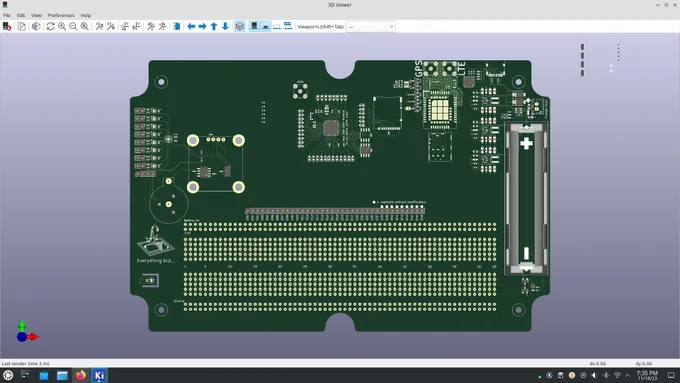
Task: Open Firefox from the taskbar
Action: click(81, 375)
